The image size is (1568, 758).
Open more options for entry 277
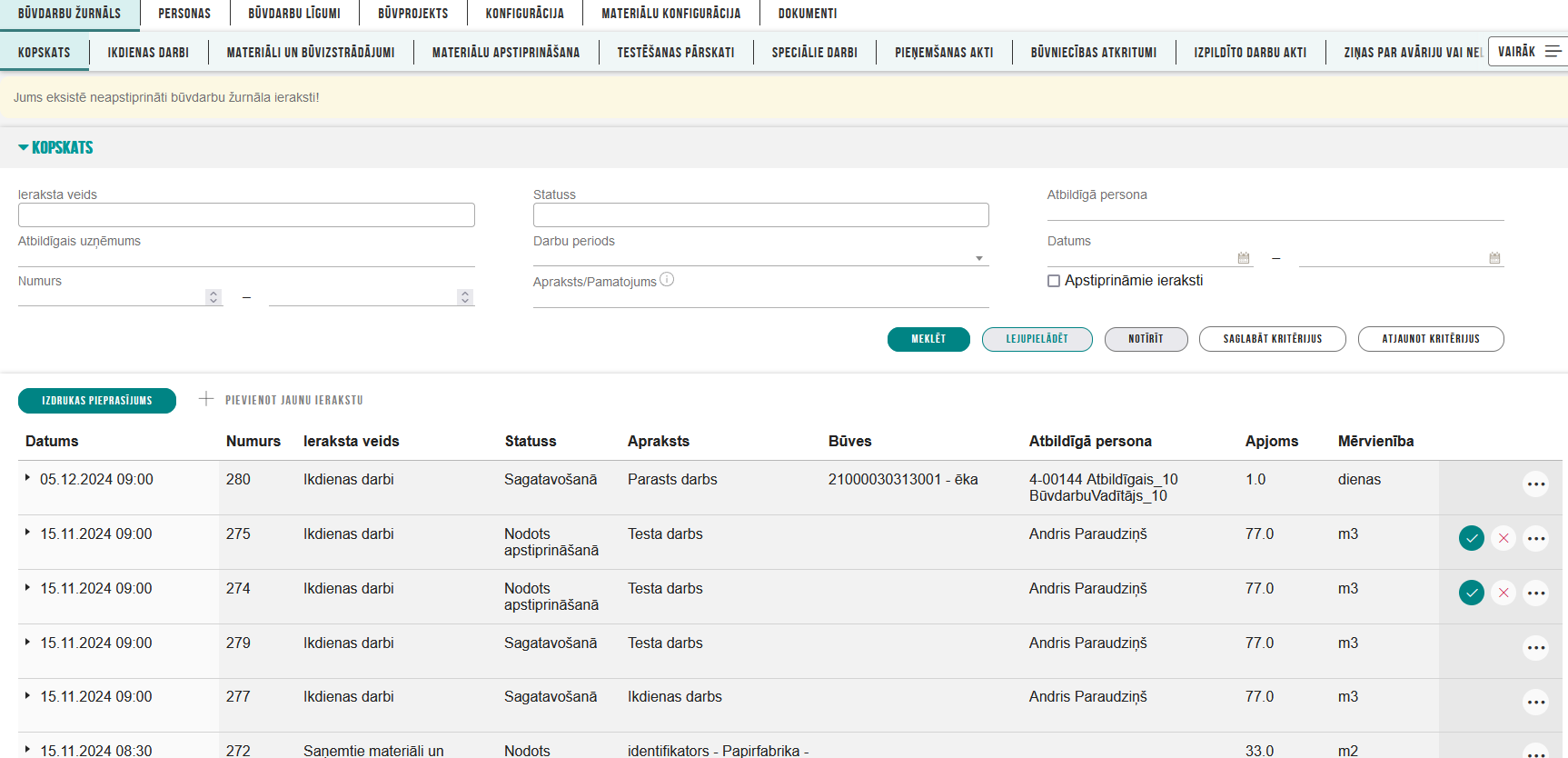(1536, 702)
